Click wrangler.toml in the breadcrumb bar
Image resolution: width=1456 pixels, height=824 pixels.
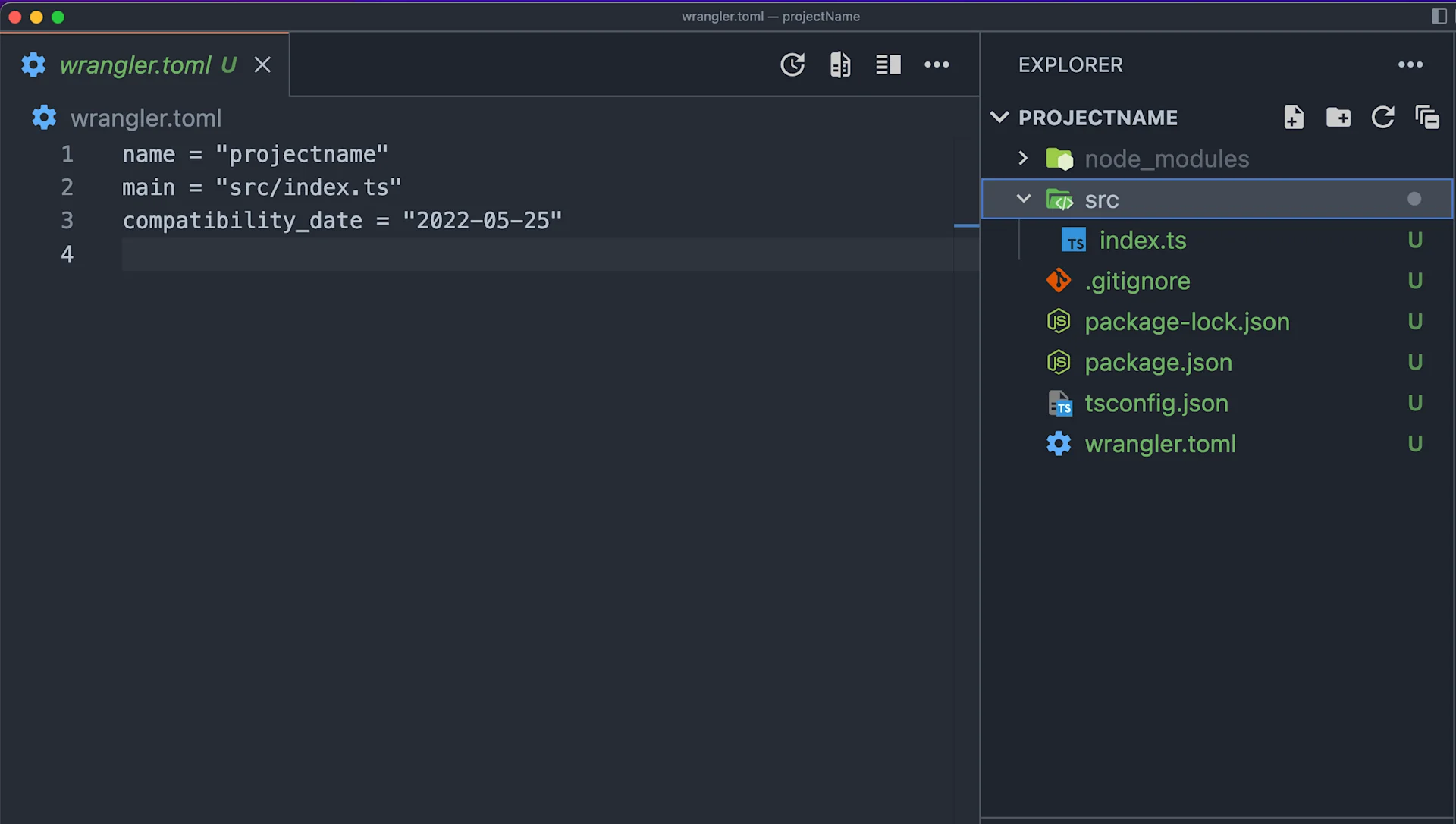pos(146,118)
